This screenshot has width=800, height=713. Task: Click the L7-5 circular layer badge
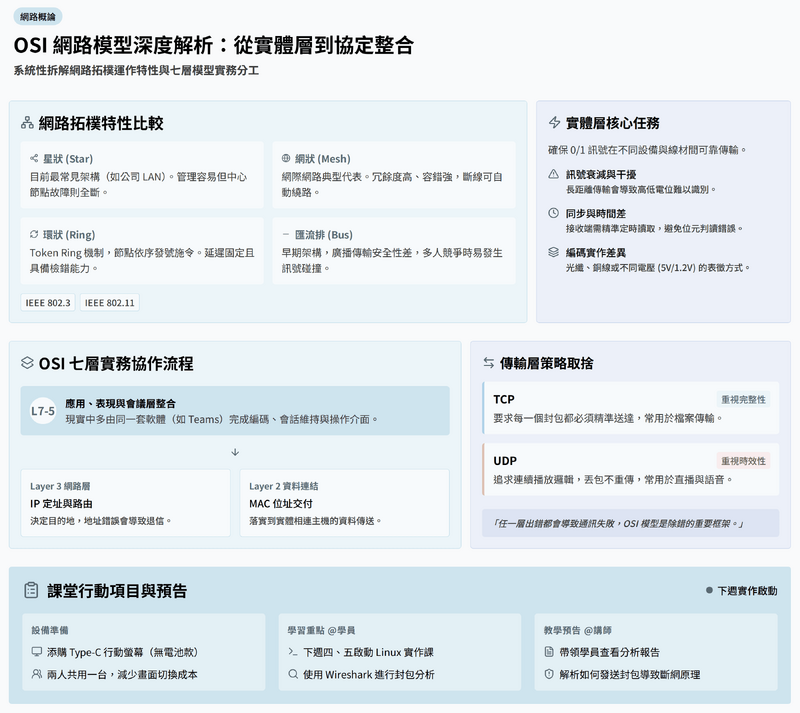(43, 410)
